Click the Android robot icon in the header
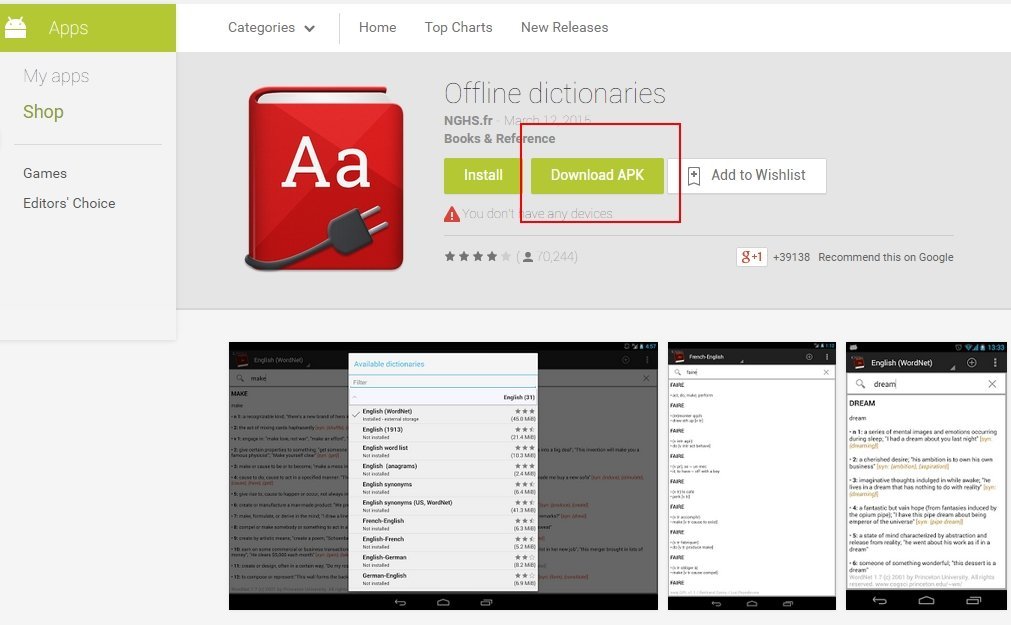The height and width of the screenshot is (625, 1011). click(x=15, y=27)
